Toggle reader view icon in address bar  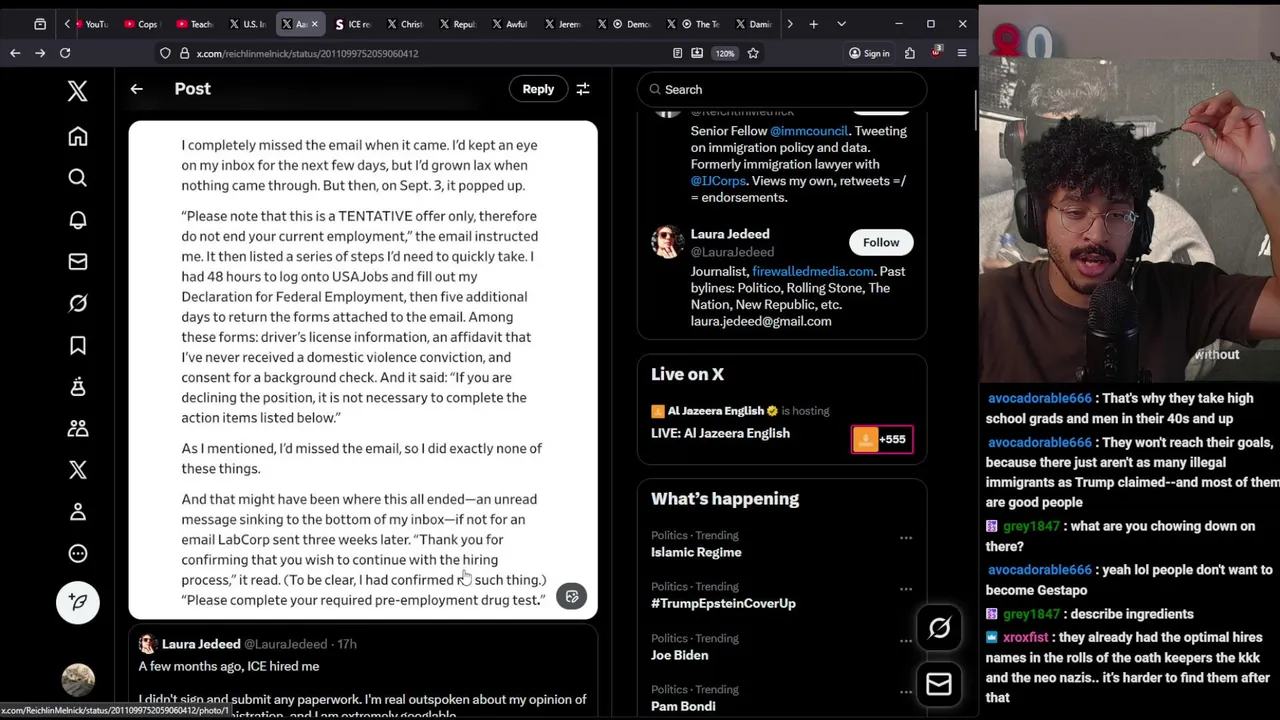tap(678, 53)
